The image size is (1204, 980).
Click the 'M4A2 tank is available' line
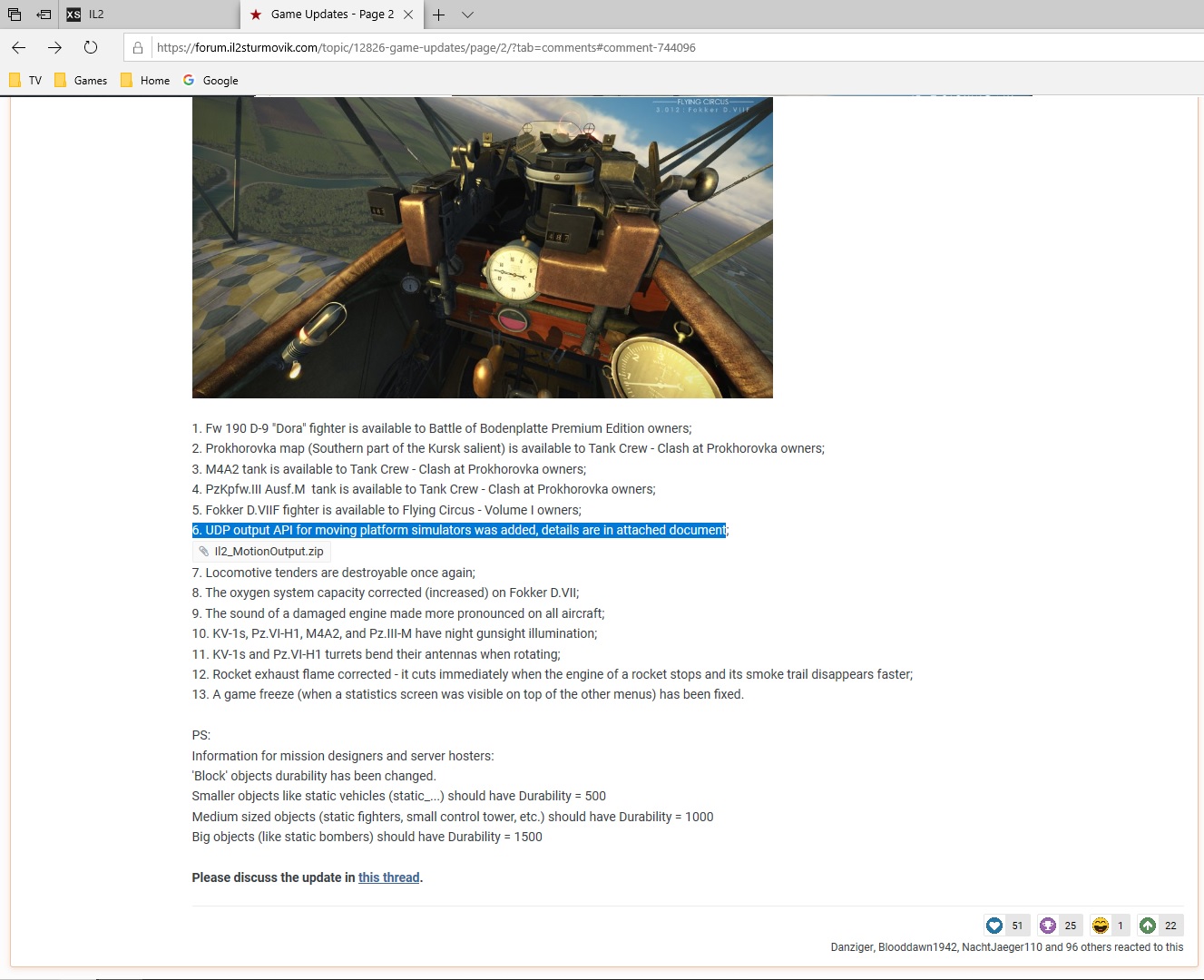pos(389,469)
